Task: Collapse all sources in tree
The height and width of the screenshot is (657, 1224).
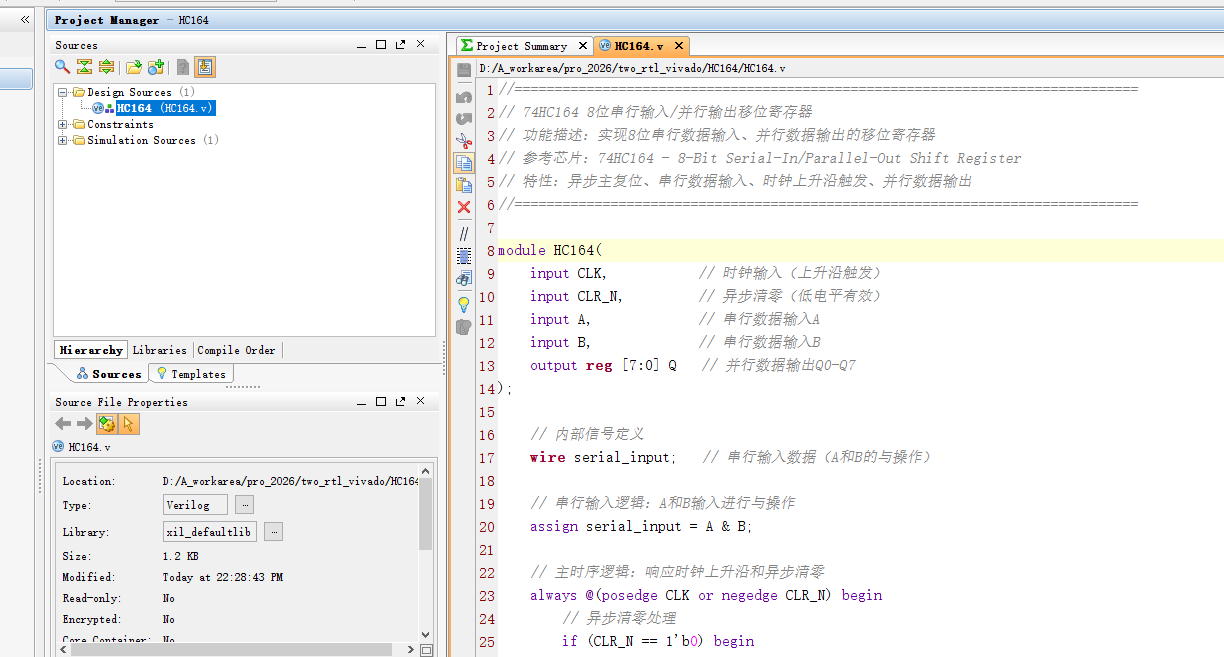Action: click(x=84, y=67)
